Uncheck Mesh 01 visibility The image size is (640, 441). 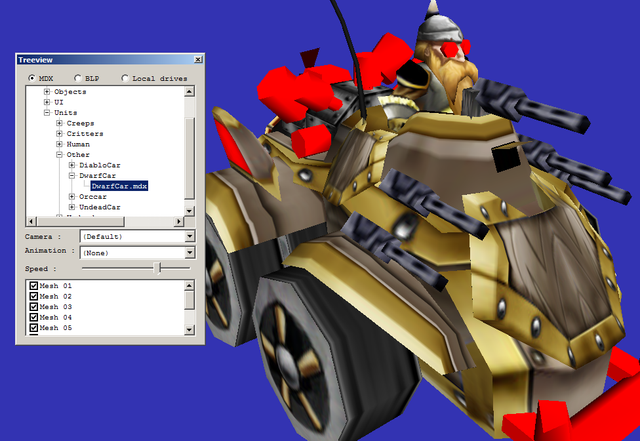34,286
